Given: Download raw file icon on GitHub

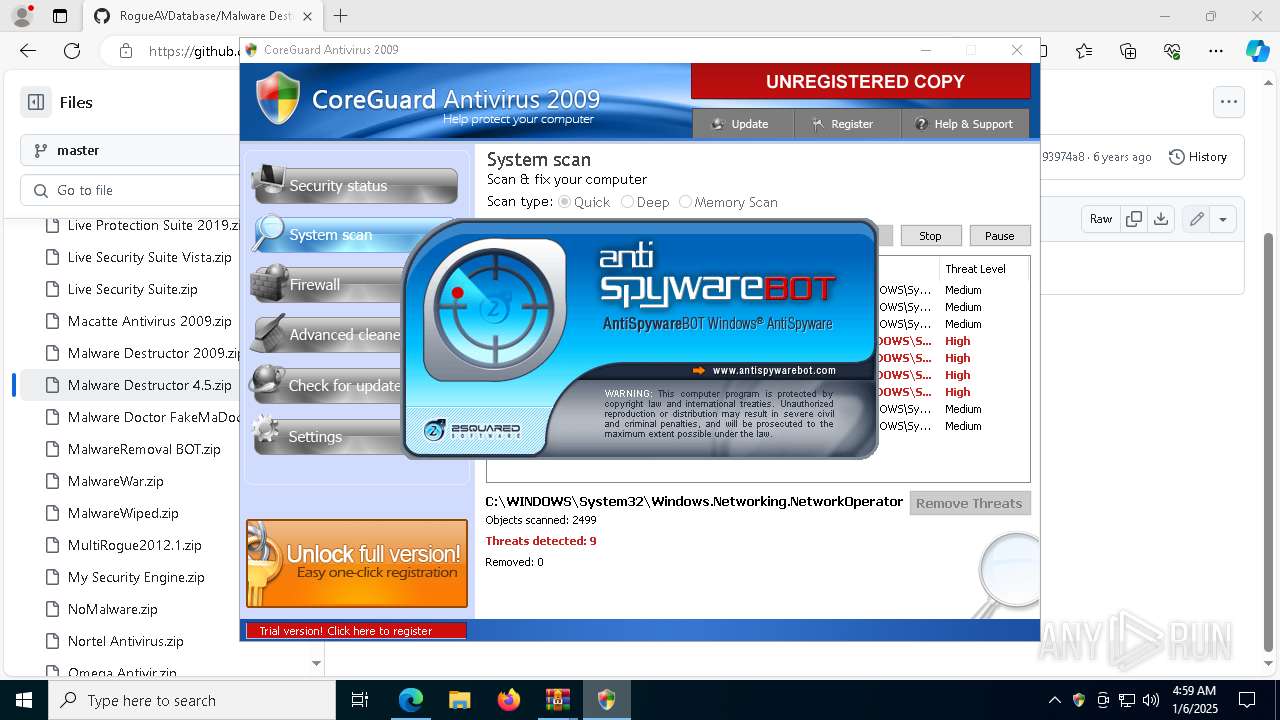Looking at the screenshot, I should [1161, 219].
